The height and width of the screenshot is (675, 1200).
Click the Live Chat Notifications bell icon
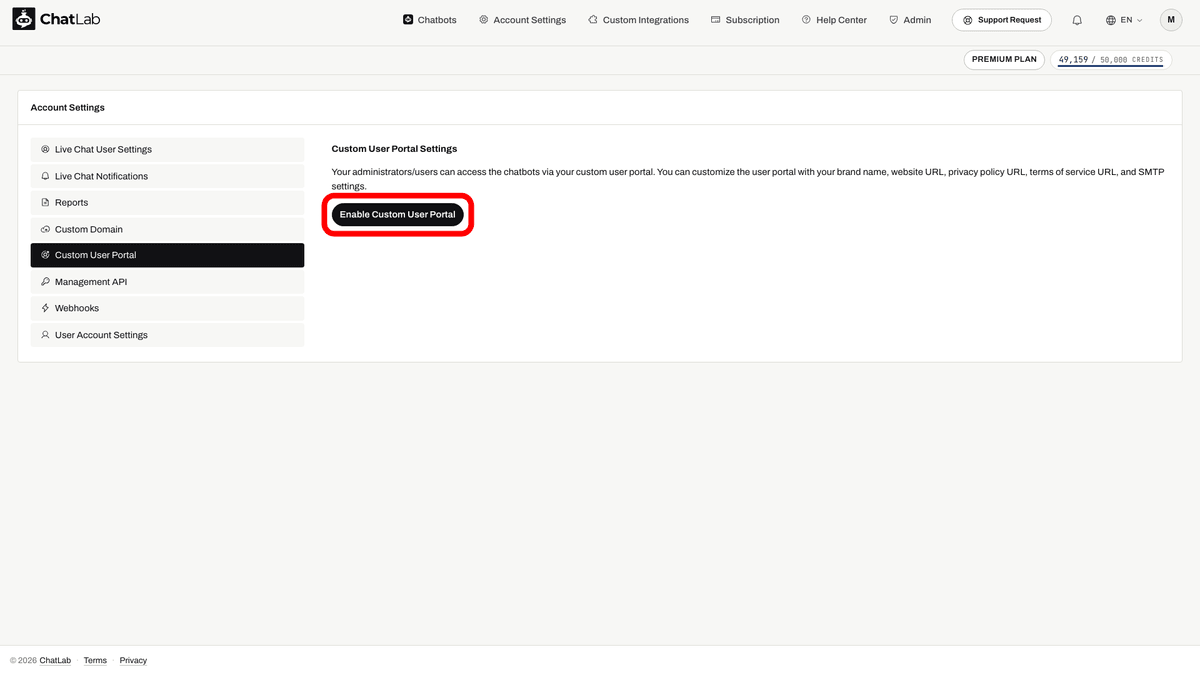45,176
